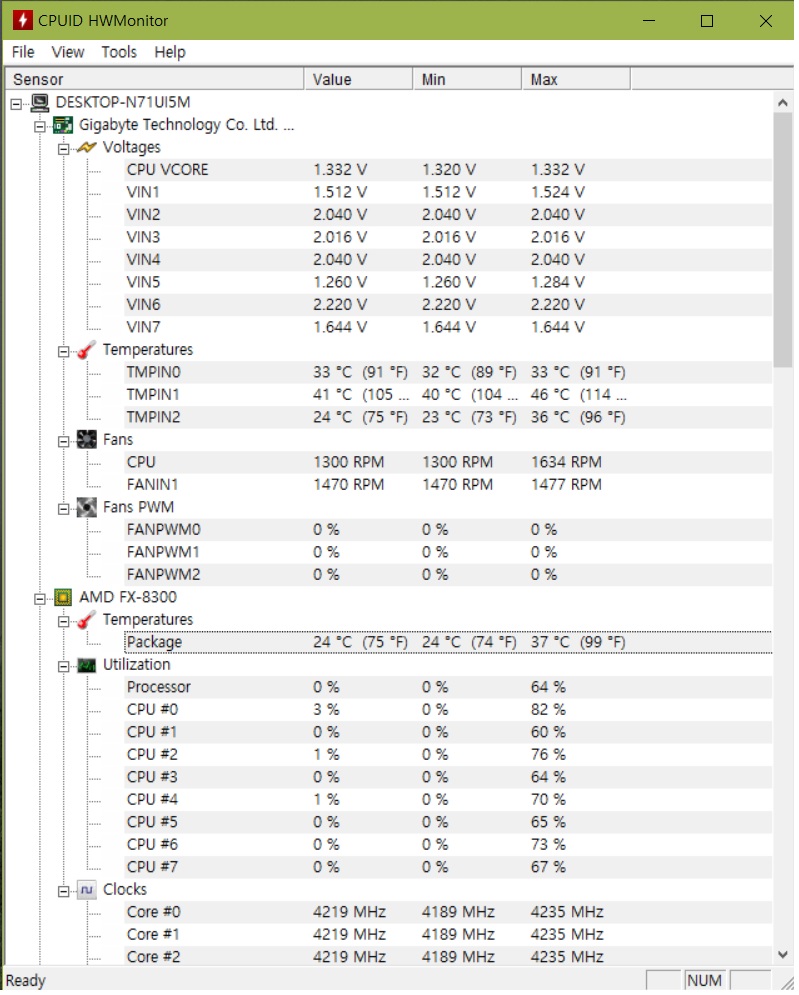Open the Tools menu
This screenshot has width=799, height=995.
point(119,52)
